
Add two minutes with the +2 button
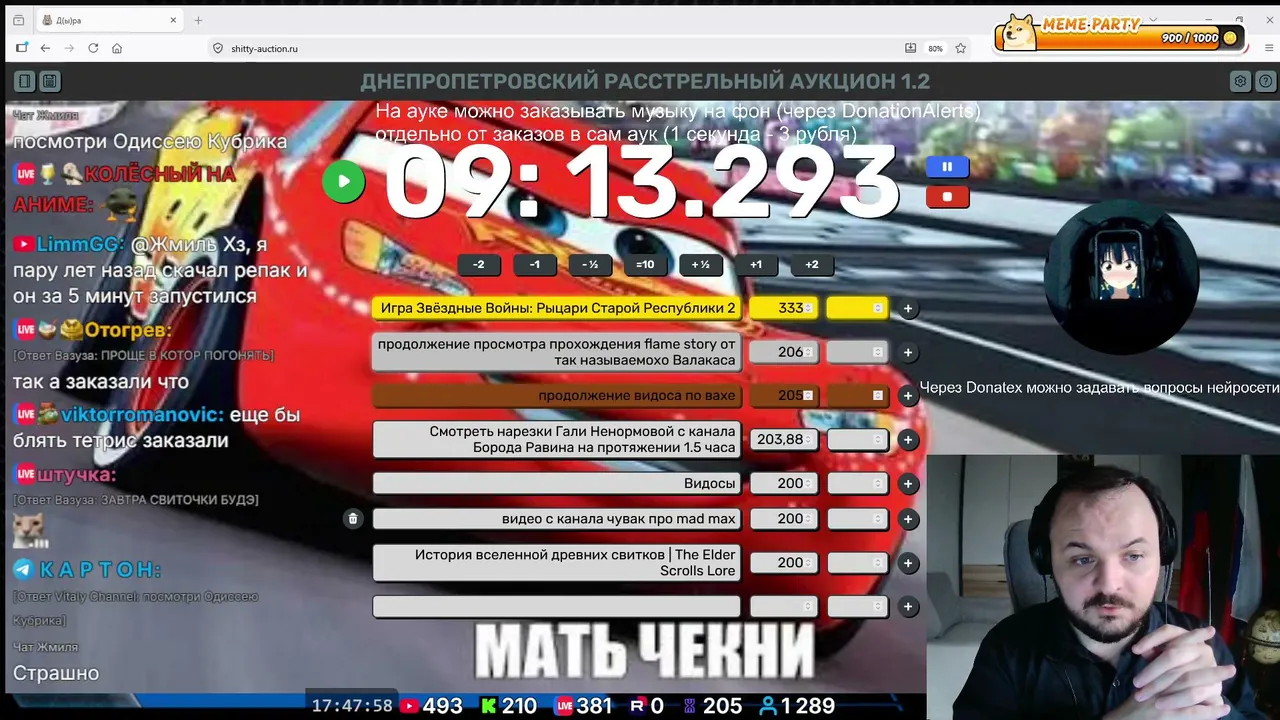[811, 265]
